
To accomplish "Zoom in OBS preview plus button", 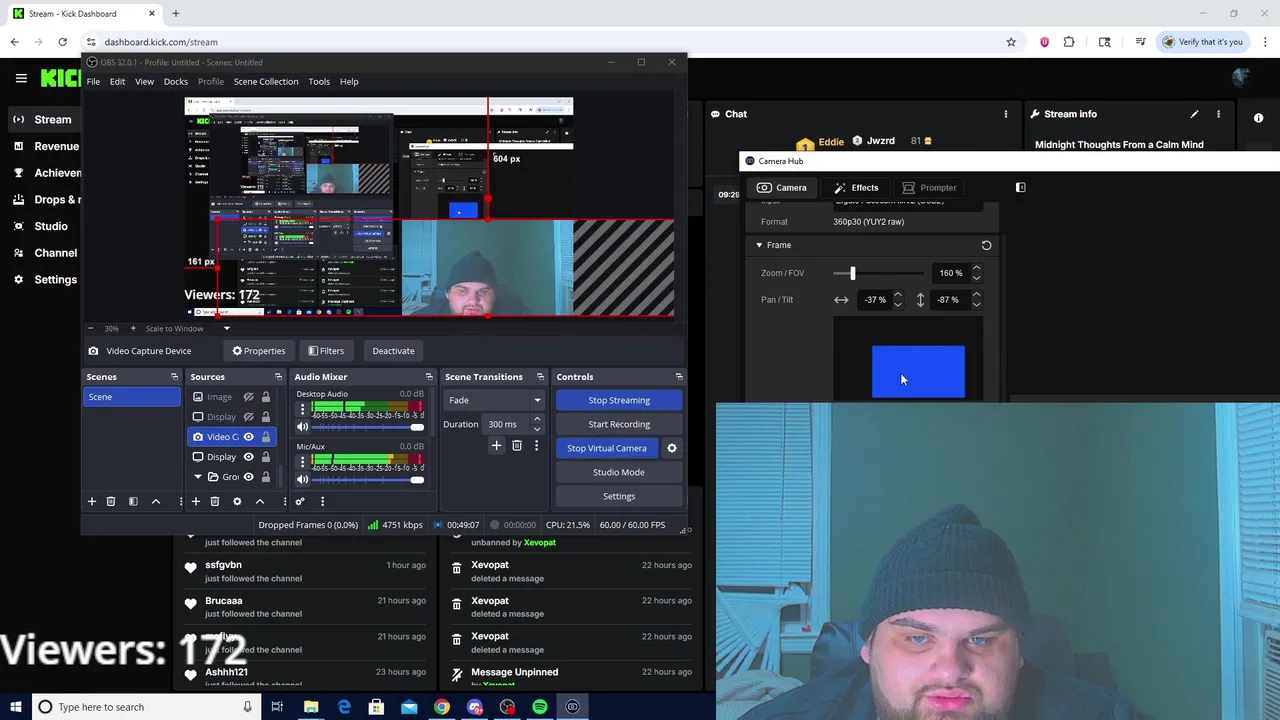I will [133, 328].
